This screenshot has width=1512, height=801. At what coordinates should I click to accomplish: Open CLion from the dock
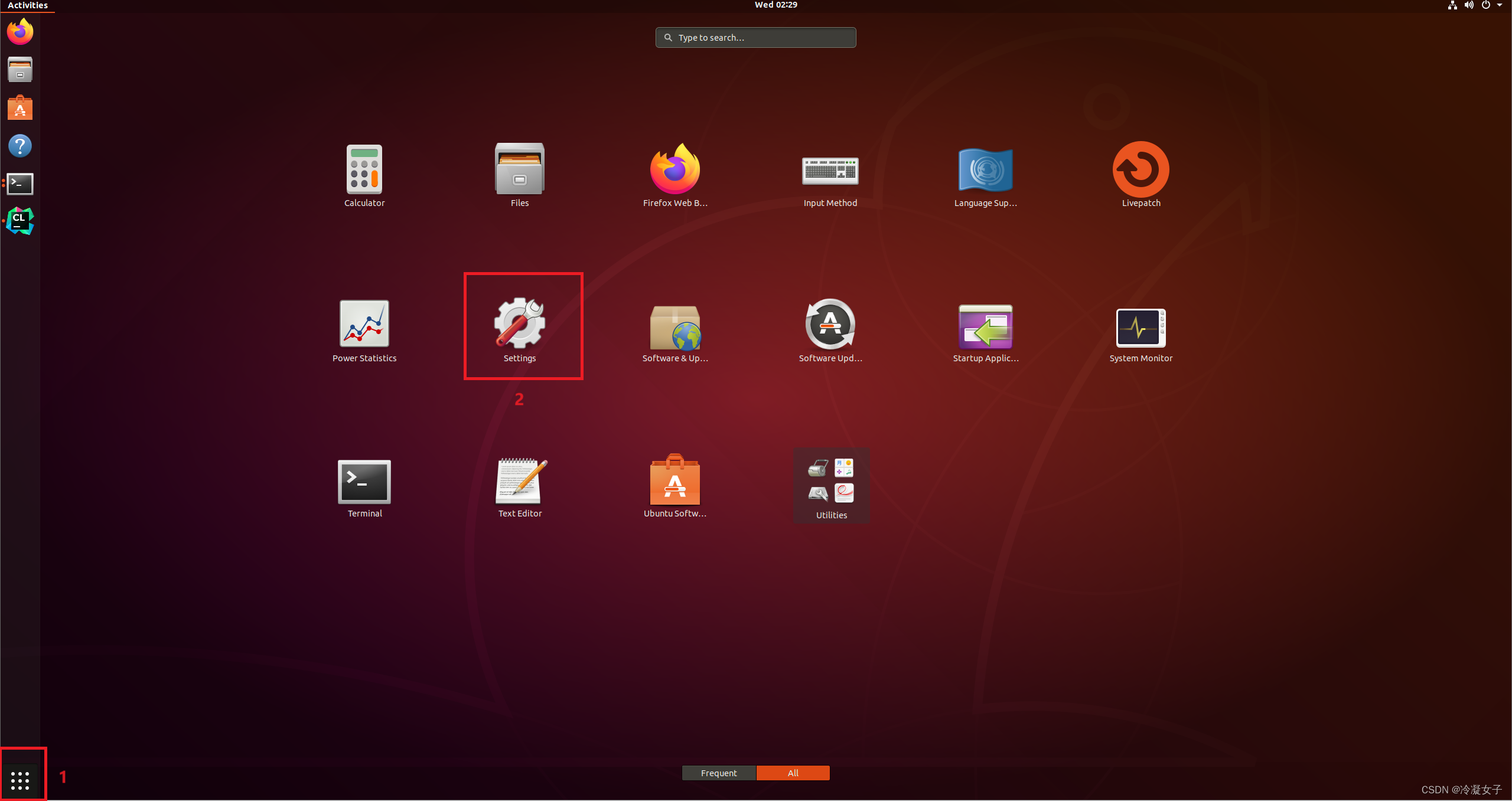click(x=19, y=221)
